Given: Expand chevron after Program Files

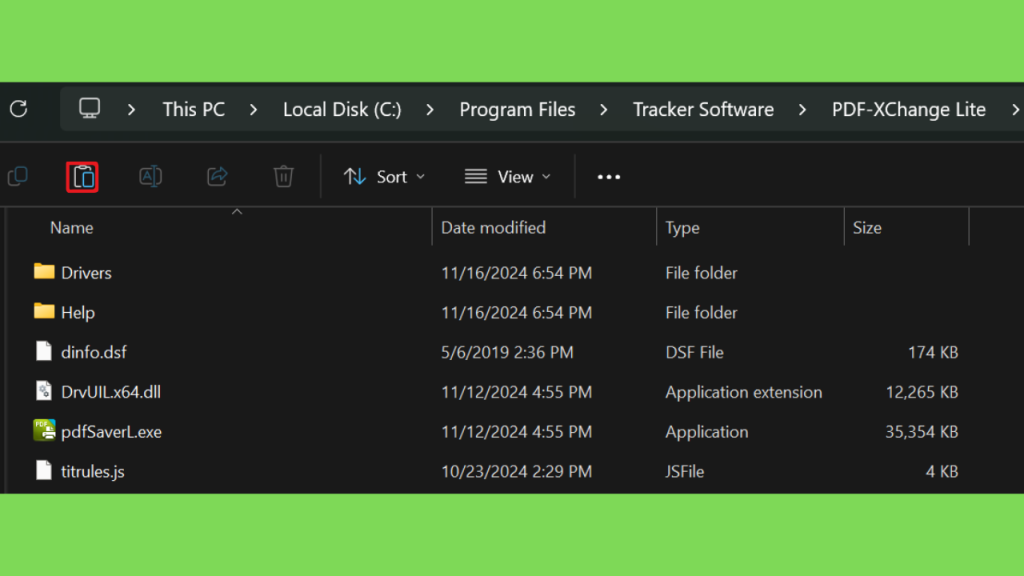Looking at the screenshot, I should pos(603,109).
